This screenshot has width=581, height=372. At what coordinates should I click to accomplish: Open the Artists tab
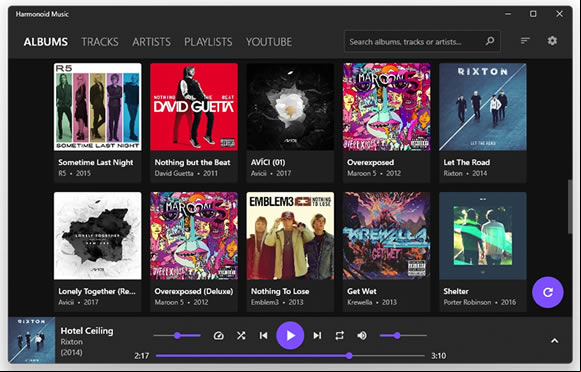152,42
